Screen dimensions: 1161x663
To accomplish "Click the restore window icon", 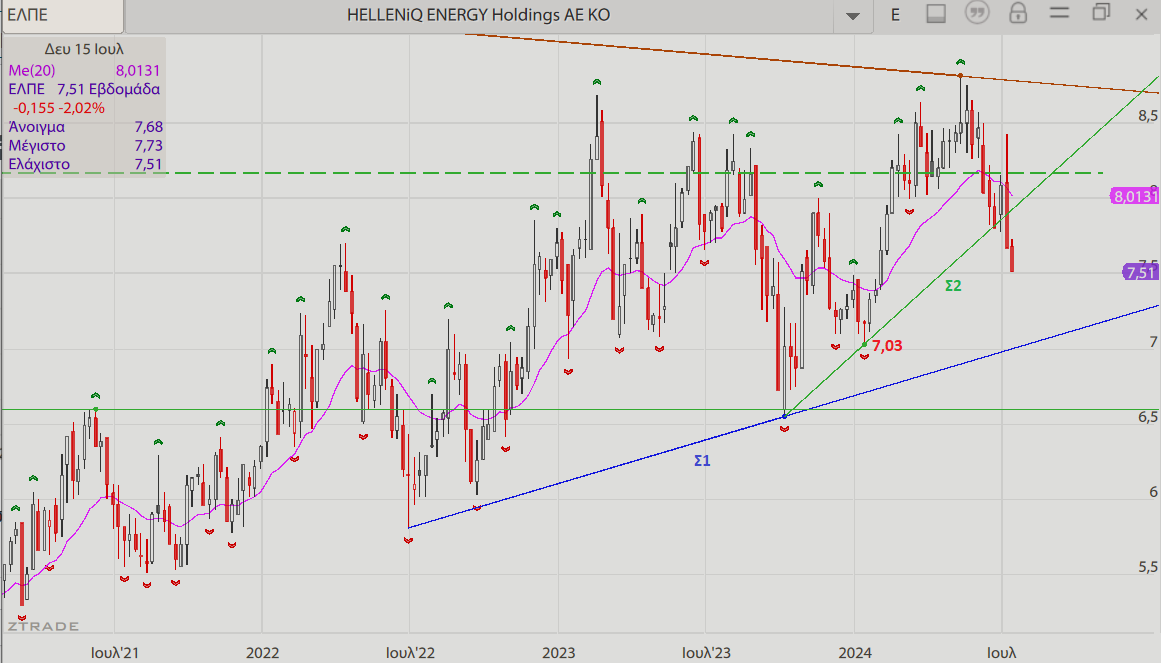I will (1101, 14).
